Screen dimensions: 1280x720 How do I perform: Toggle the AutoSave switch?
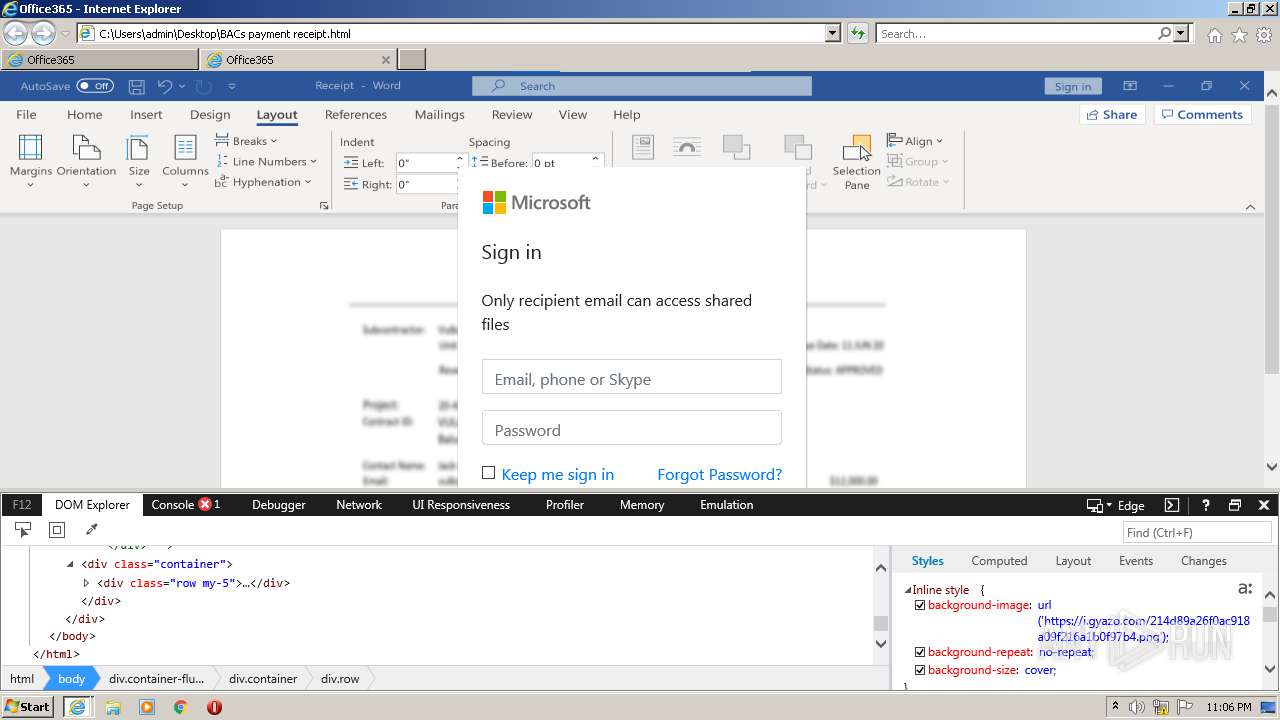pyautogui.click(x=95, y=86)
